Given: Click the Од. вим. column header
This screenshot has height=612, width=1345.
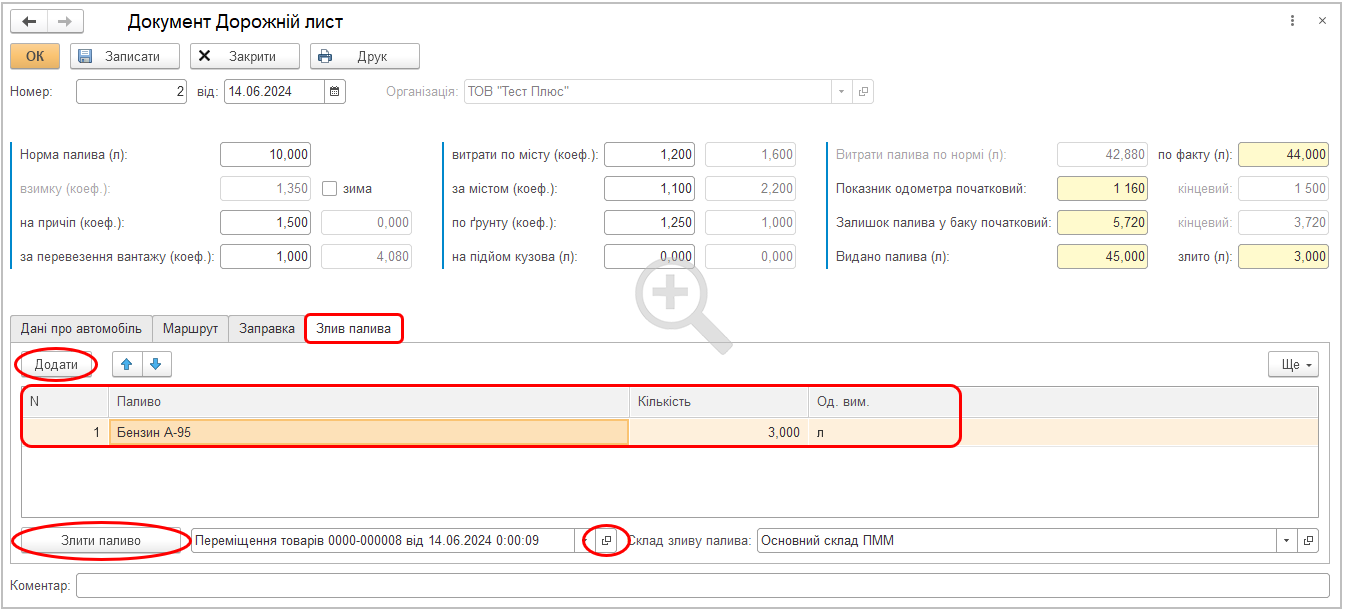Looking at the screenshot, I should click(885, 402).
